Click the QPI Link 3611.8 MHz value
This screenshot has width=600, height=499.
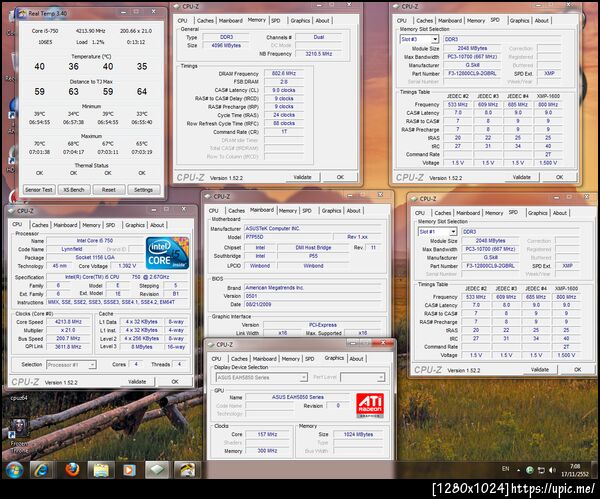tap(68, 347)
